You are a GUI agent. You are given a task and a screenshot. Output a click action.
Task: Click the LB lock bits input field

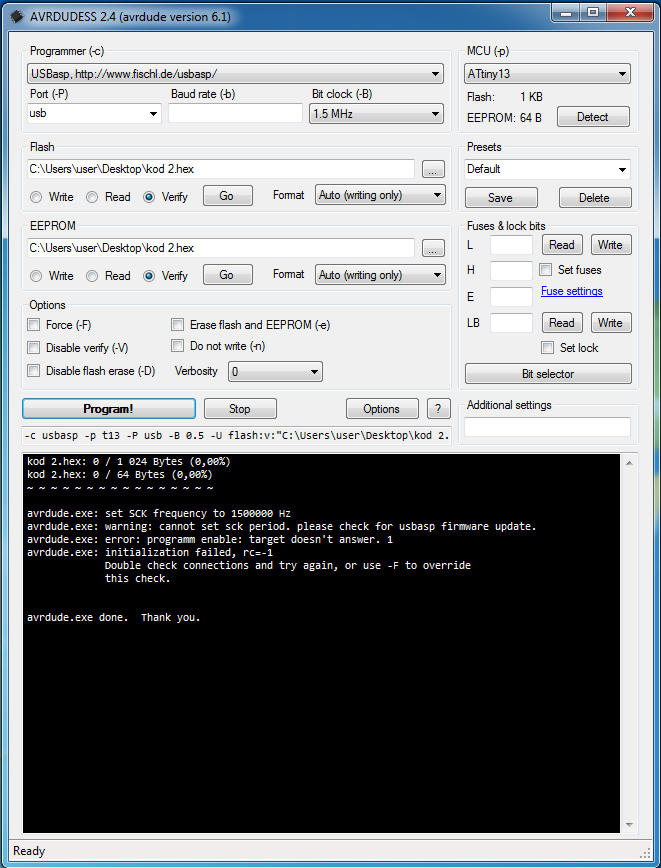pyautogui.click(x=512, y=323)
